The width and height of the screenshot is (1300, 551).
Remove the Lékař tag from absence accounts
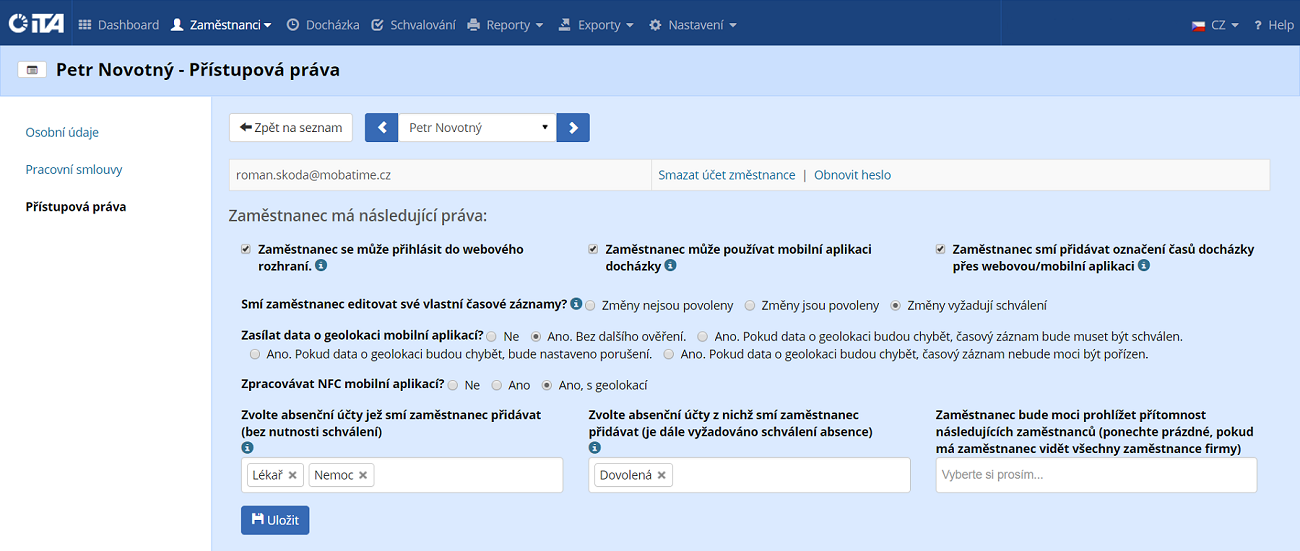[x=293, y=476]
